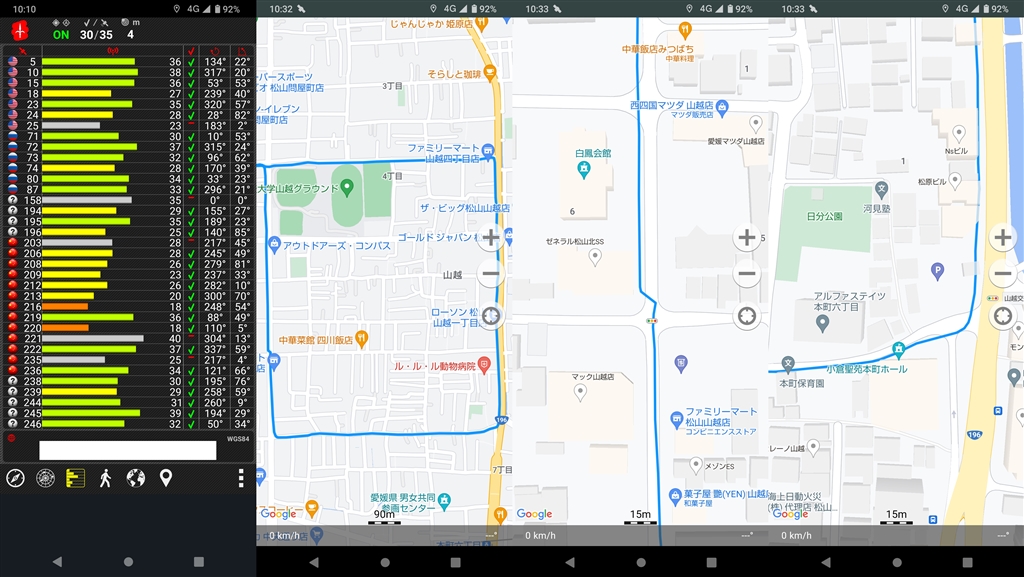Tap the マック山越店 gray pin

(x=580, y=392)
